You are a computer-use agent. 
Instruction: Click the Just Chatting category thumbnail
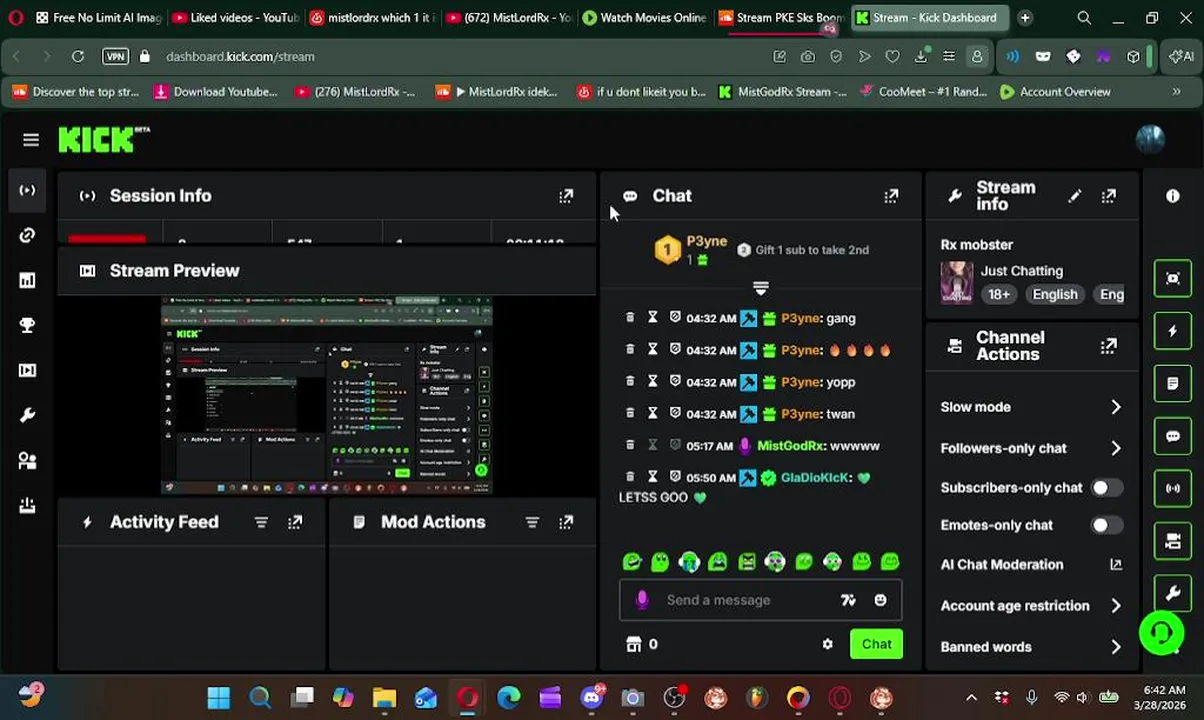click(x=956, y=282)
